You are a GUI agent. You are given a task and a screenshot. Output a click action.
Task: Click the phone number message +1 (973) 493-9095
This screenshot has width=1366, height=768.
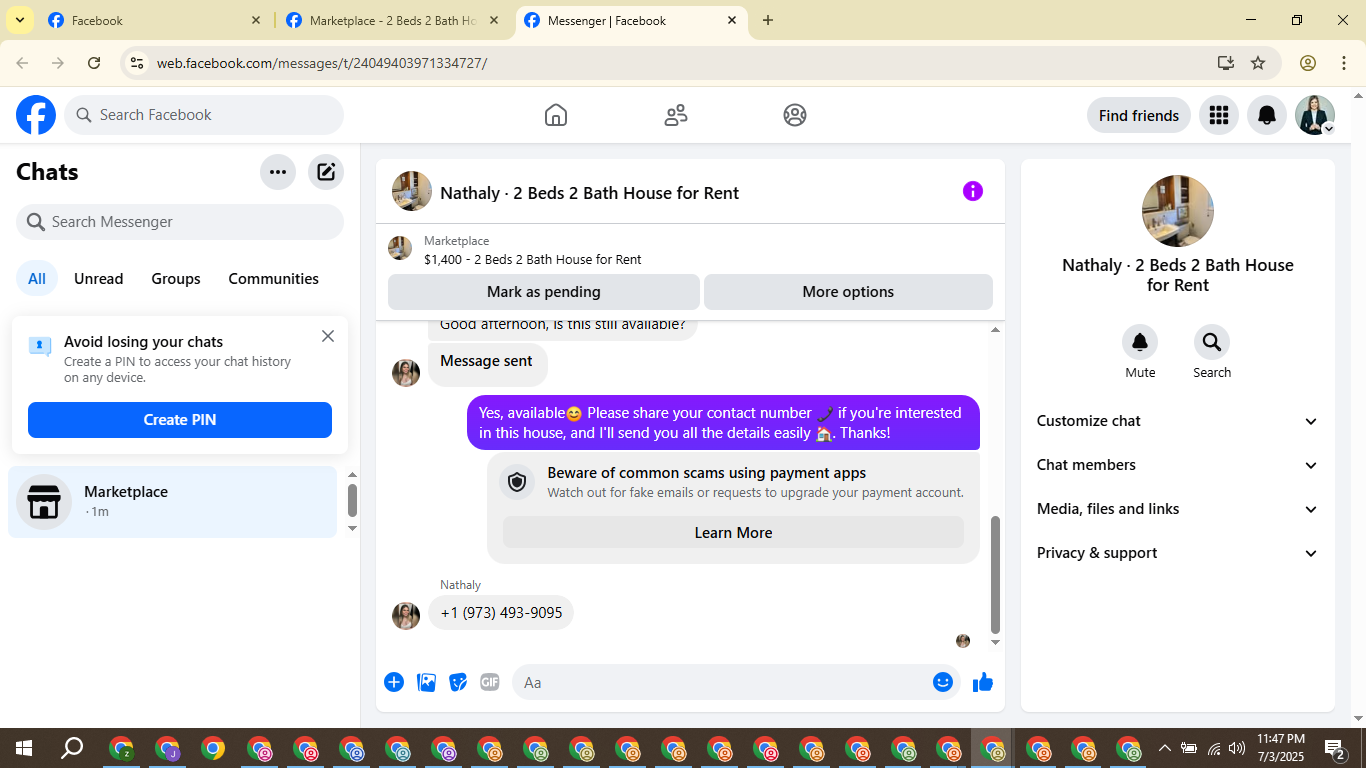coord(501,613)
